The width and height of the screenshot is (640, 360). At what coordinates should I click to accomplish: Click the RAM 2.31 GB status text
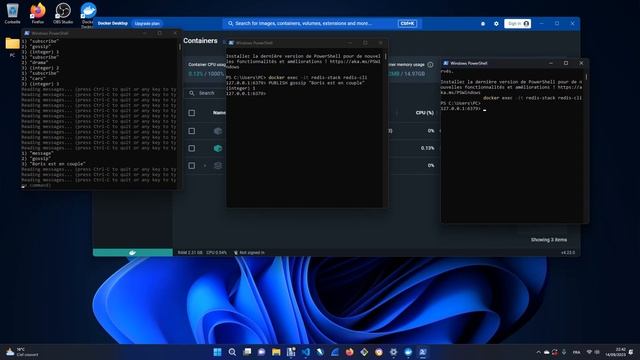tap(190, 253)
